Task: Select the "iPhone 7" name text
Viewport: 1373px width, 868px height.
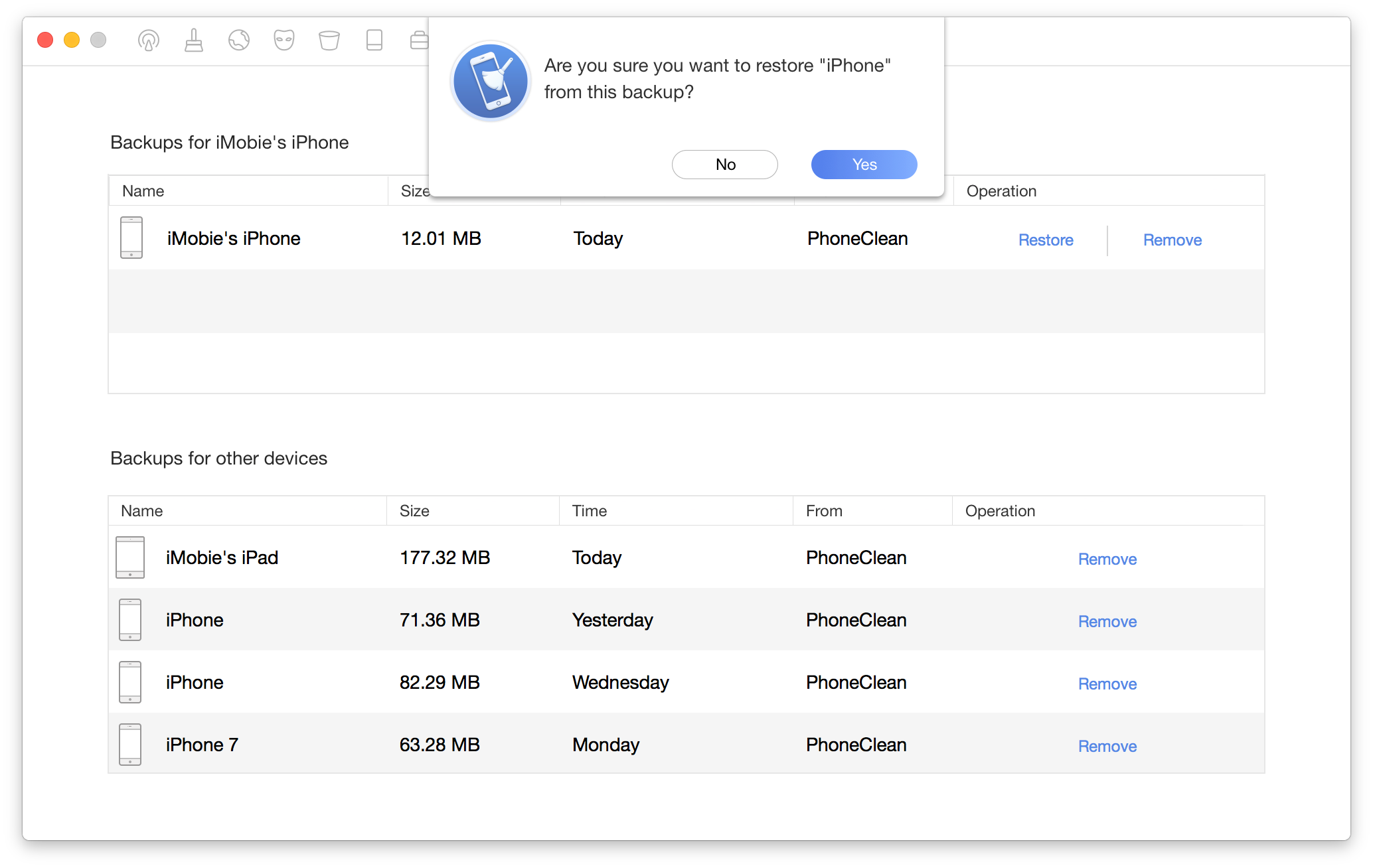Action: point(202,745)
